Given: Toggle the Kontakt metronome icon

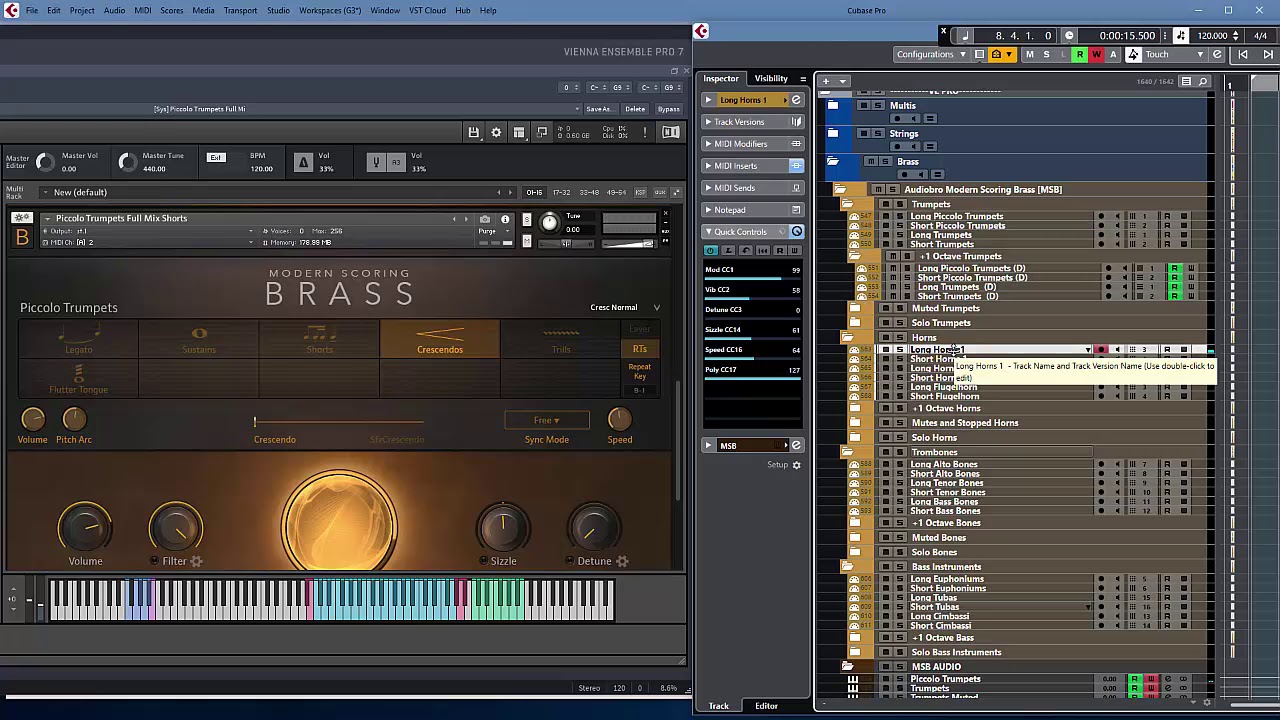Looking at the screenshot, I should [303, 162].
